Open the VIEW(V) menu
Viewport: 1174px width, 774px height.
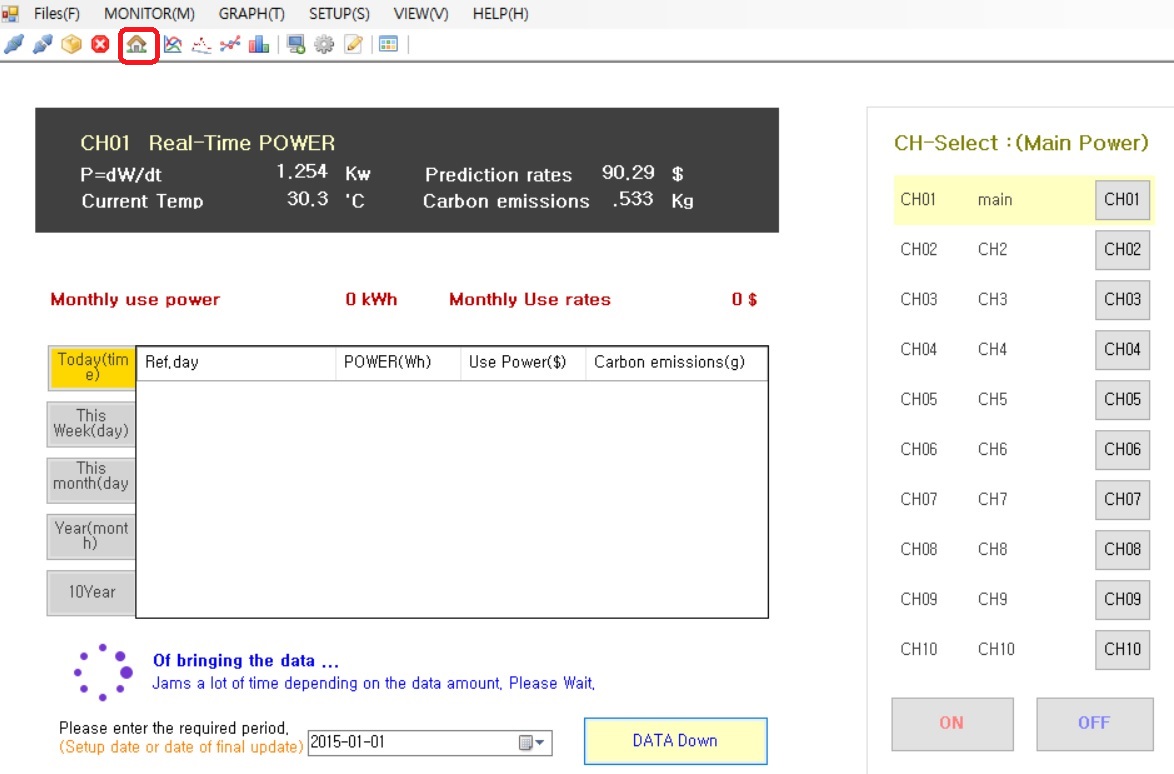coord(421,13)
